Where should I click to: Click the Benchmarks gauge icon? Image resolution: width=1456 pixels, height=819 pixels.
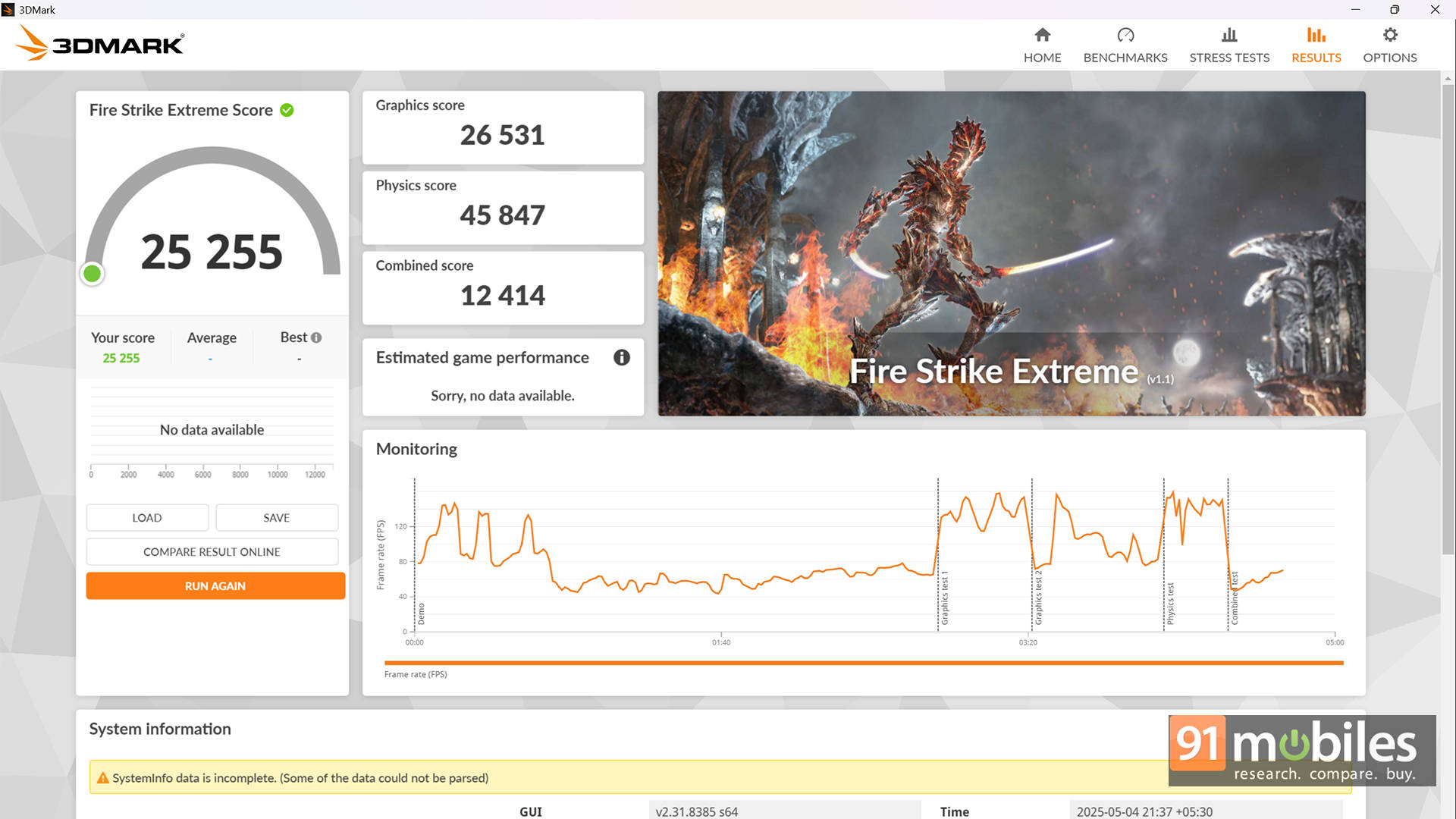click(1125, 35)
